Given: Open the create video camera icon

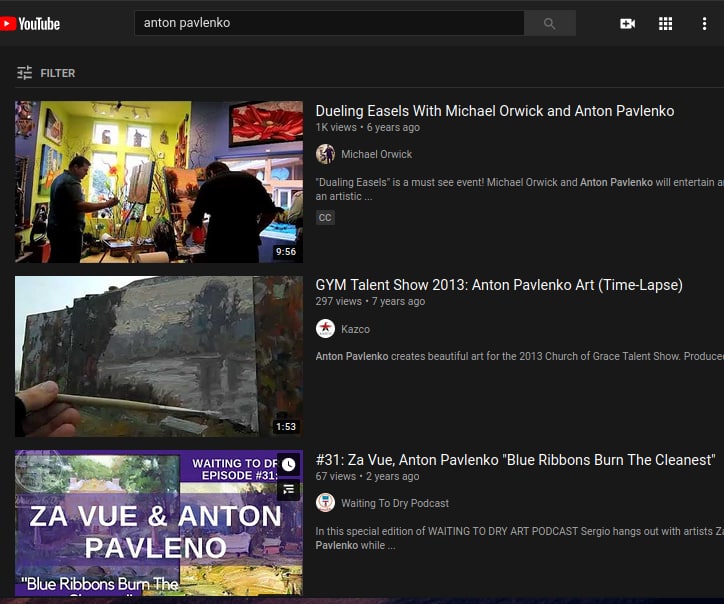Looking at the screenshot, I should coord(627,24).
